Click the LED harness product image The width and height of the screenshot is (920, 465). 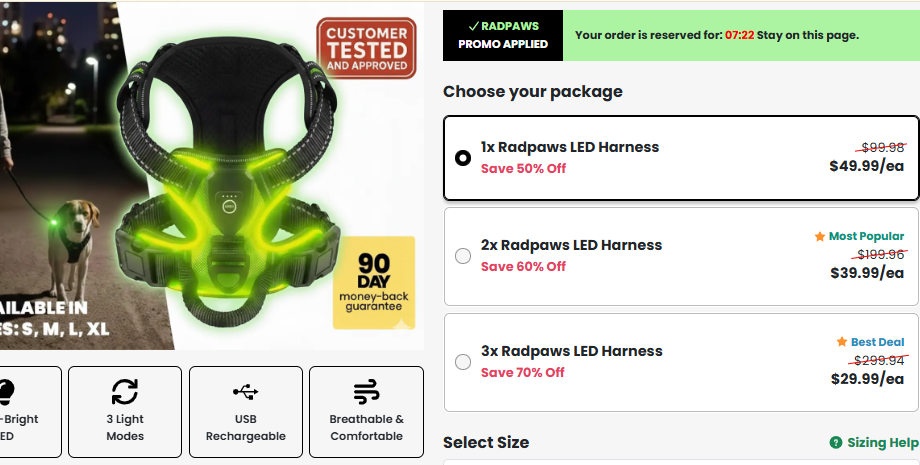(x=225, y=190)
